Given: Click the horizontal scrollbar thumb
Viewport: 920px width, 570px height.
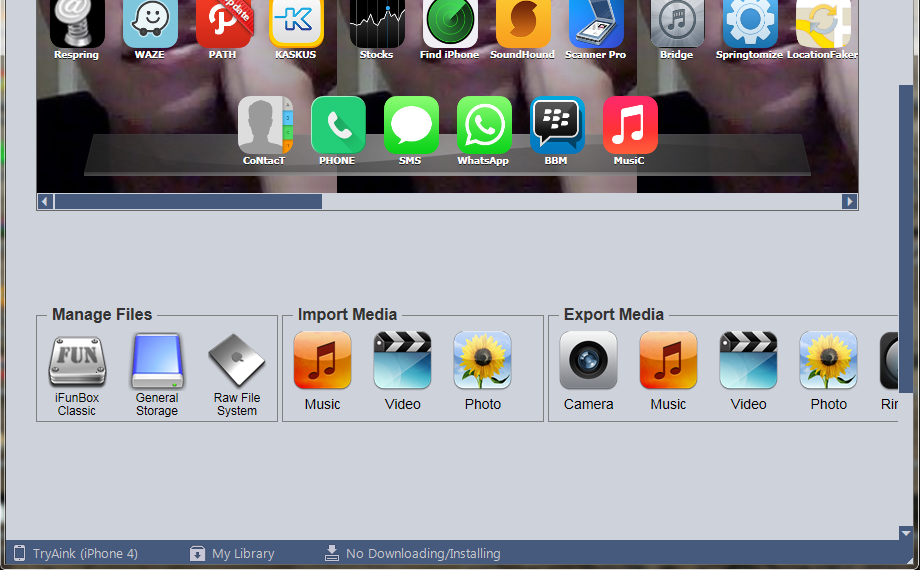Looking at the screenshot, I should tap(188, 201).
